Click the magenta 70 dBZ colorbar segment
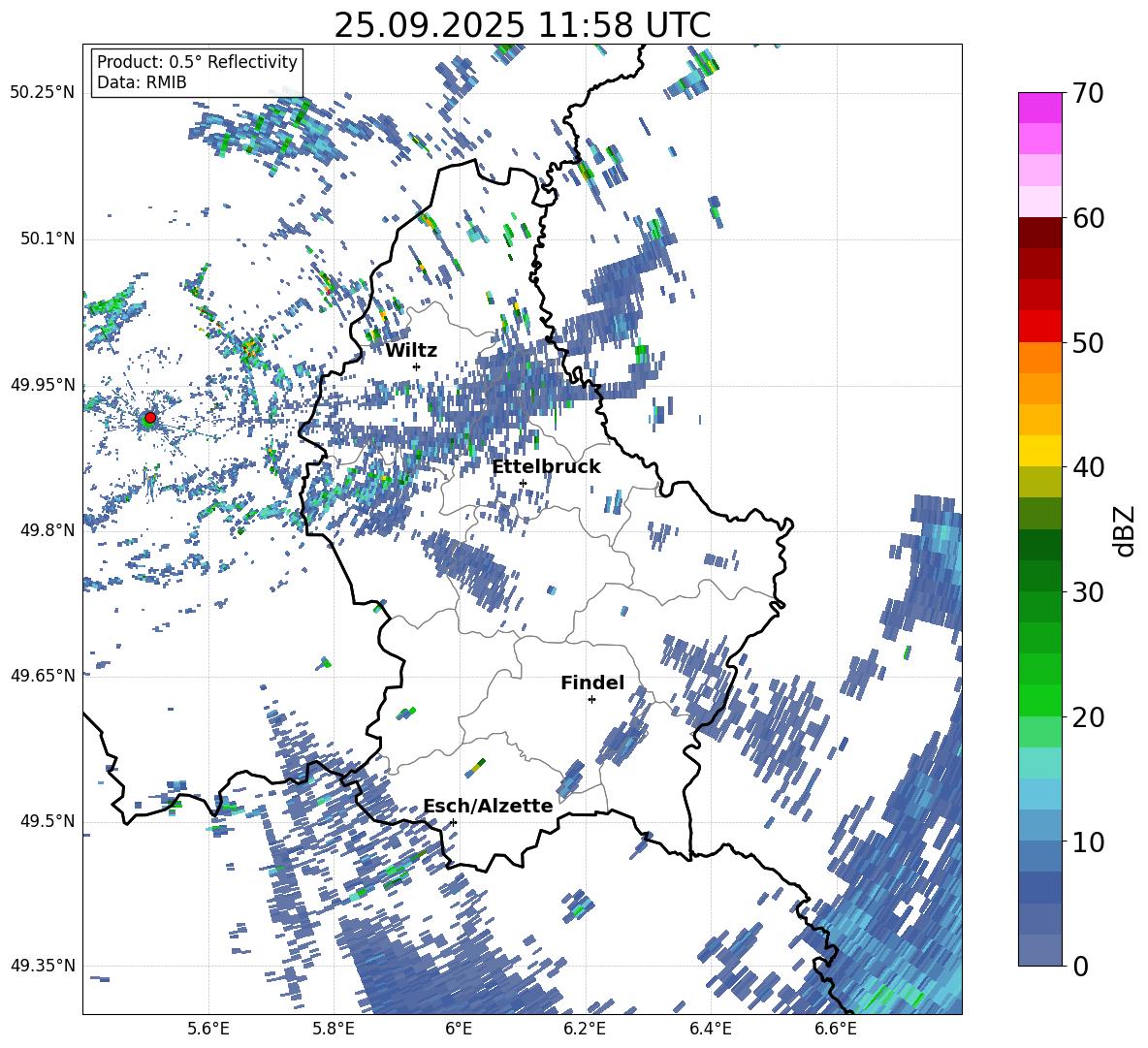Screen dimensions: 1148x1048 pos(1039,108)
